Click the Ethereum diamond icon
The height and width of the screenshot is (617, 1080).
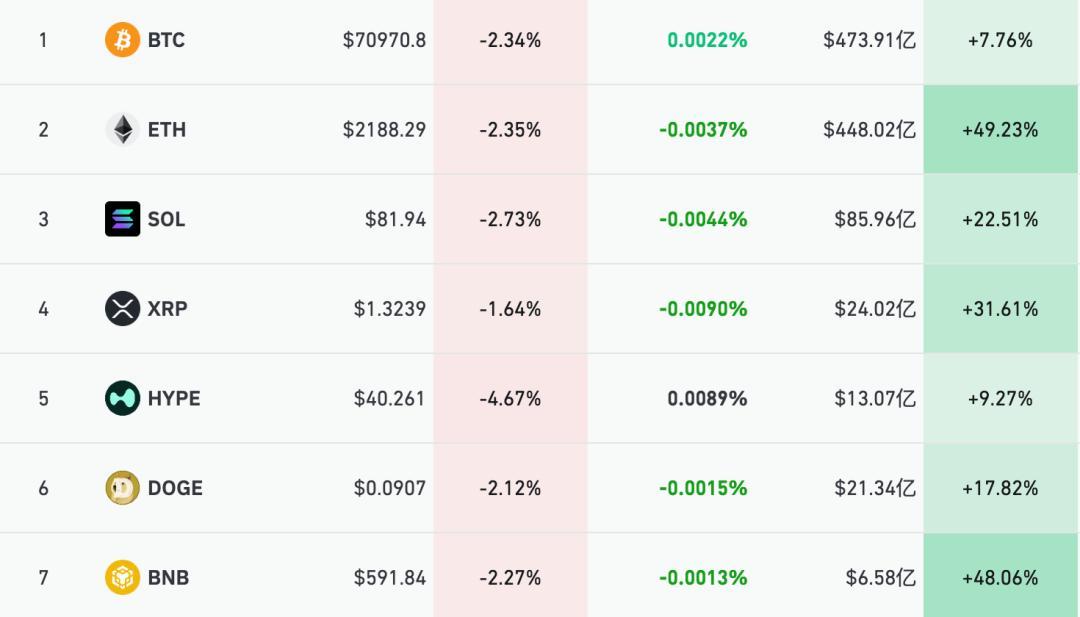[x=122, y=129]
